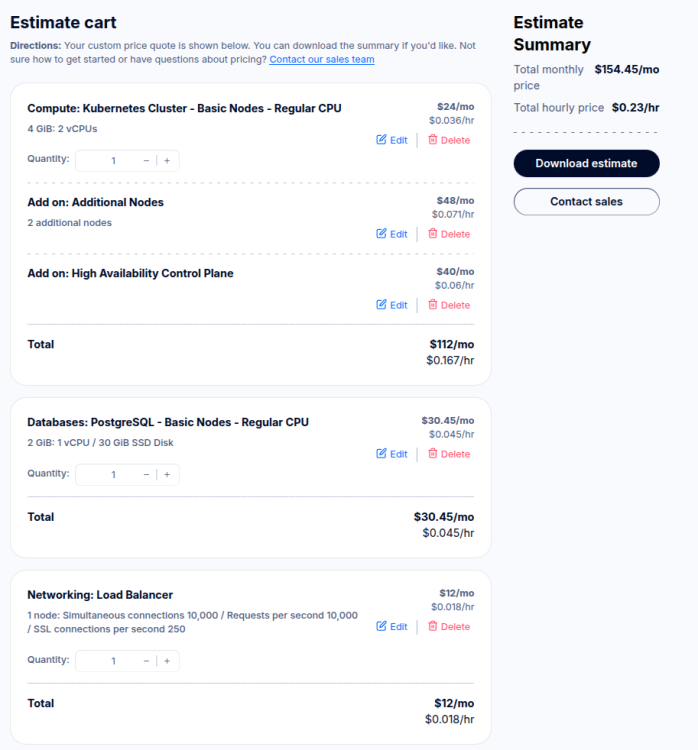The image size is (698, 750).
Task: Delete the Load Balancer item
Action: (x=448, y=627)
